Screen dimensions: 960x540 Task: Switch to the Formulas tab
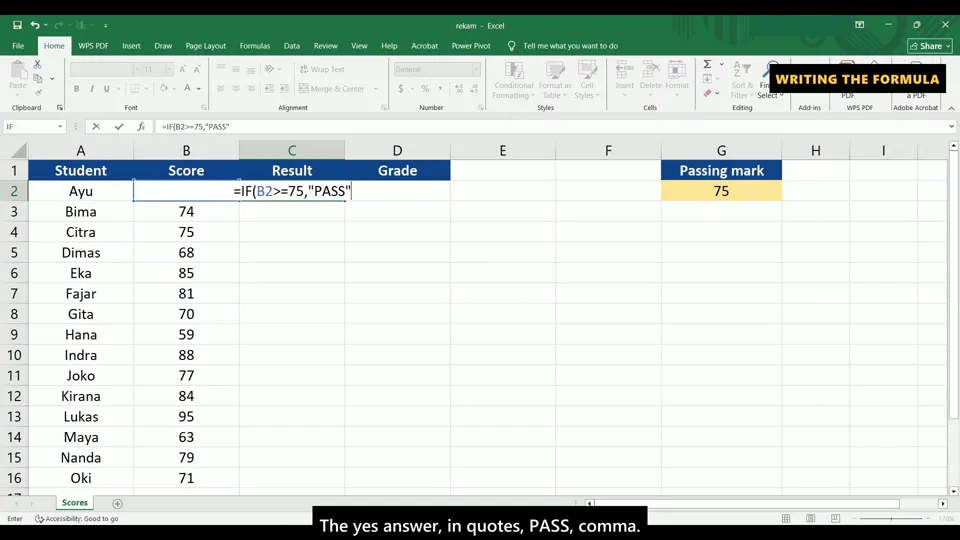coord(255,46)
